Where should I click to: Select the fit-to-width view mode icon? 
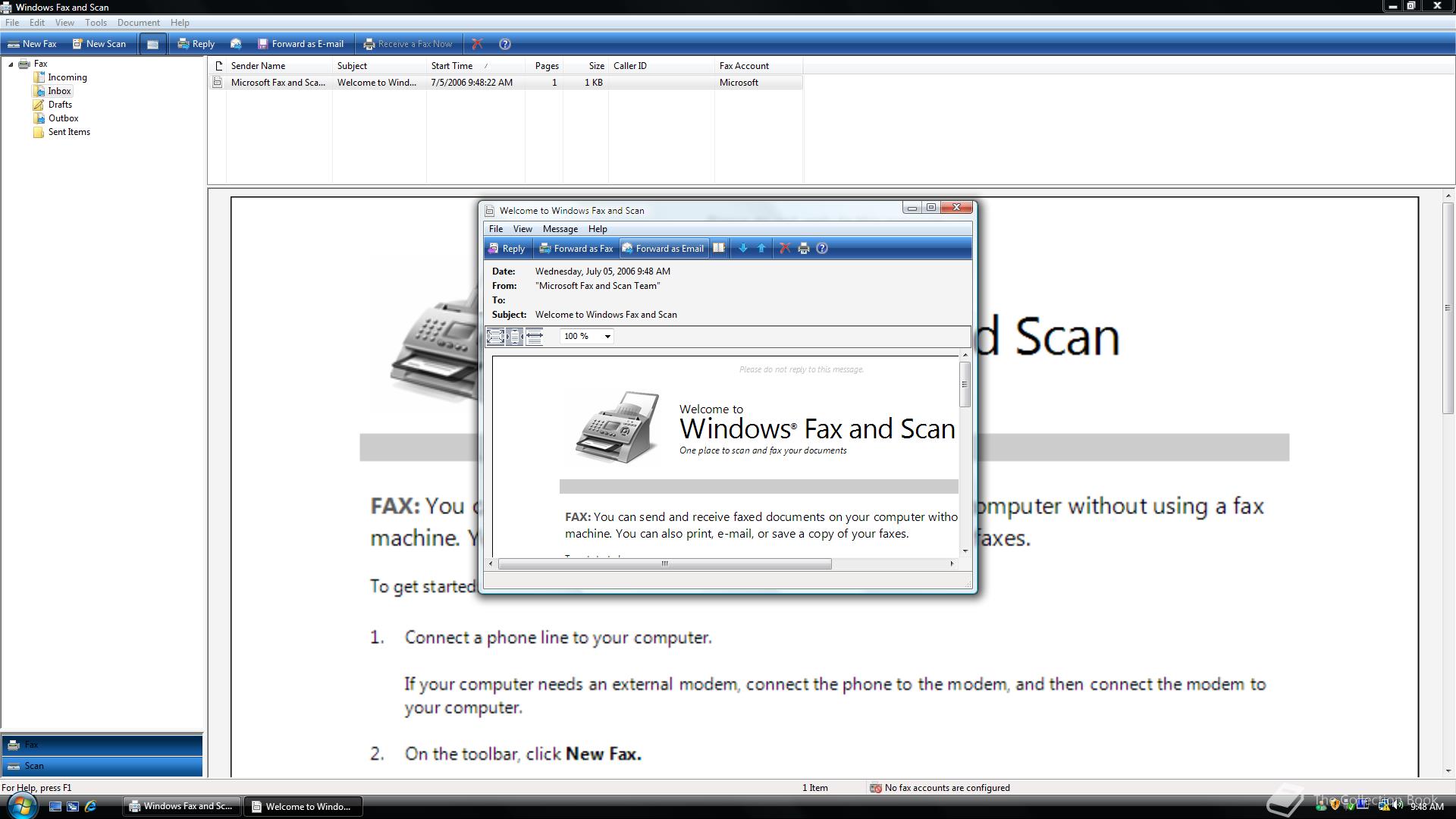[x=534, y=337]
